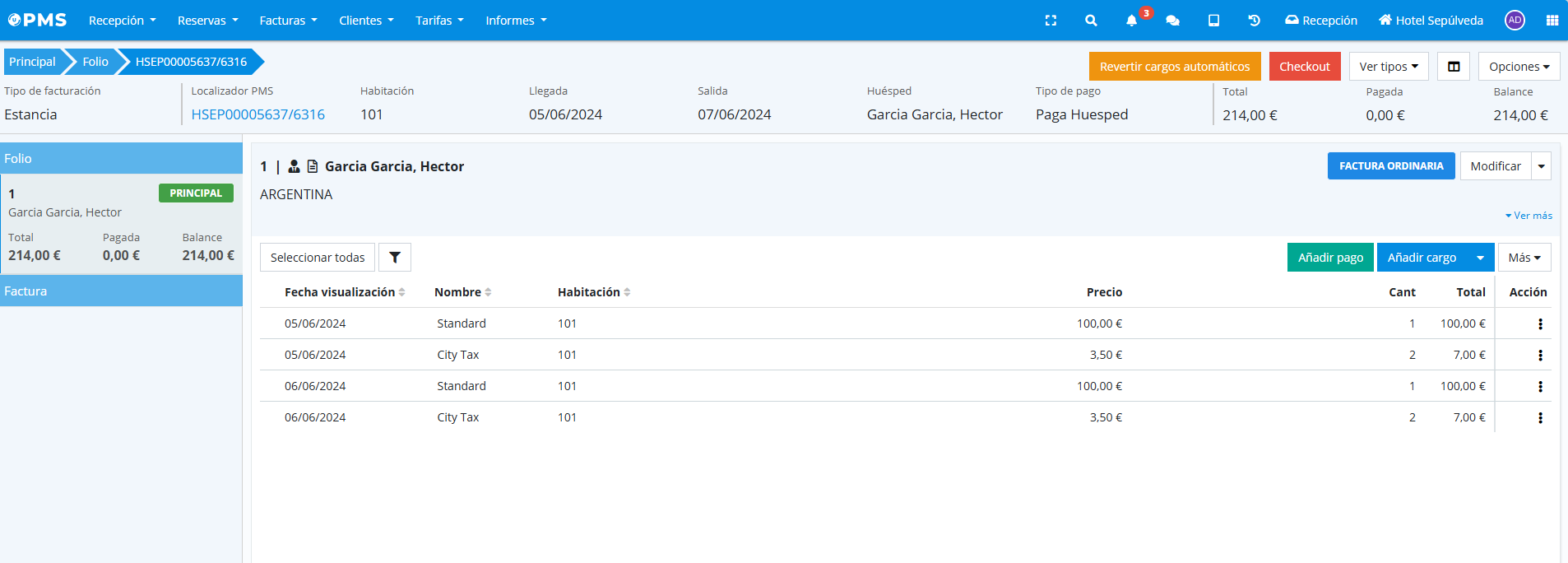The height and width of the screenshot is (563, 1568).
Task: Click room 101 in 06/06/2024 City Tax row
Action: [567, 417]
